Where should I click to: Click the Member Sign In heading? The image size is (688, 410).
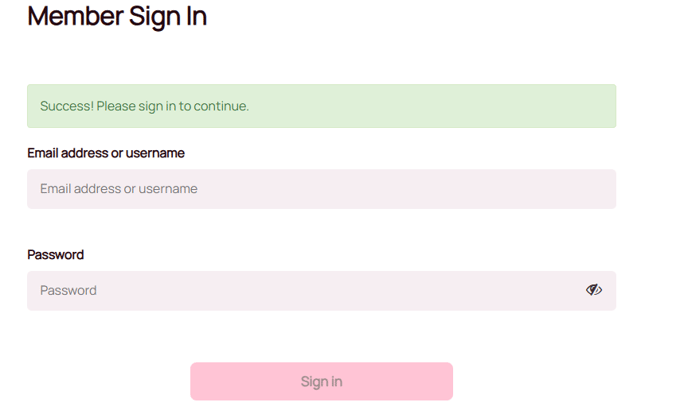[x=117, y=16]
